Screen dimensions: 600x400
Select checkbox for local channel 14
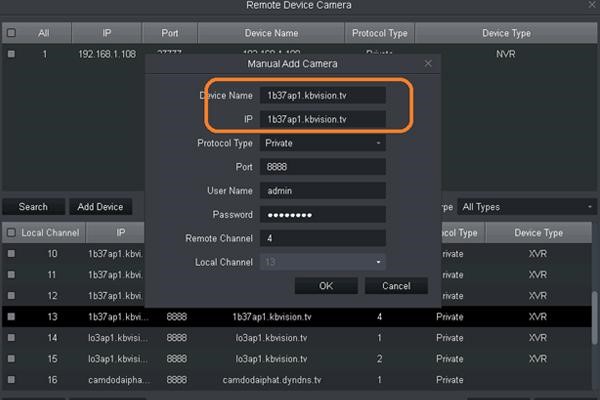pyautogui.click(x=11, y=338)
